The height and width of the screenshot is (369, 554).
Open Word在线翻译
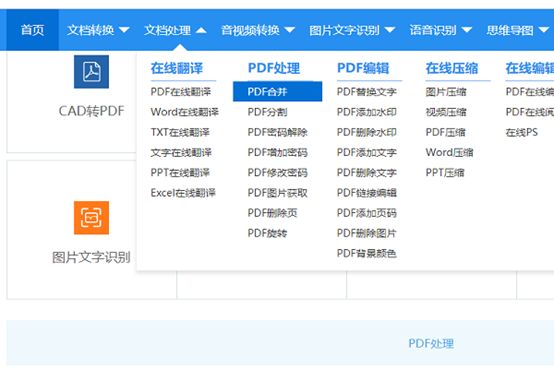(184, 112)
